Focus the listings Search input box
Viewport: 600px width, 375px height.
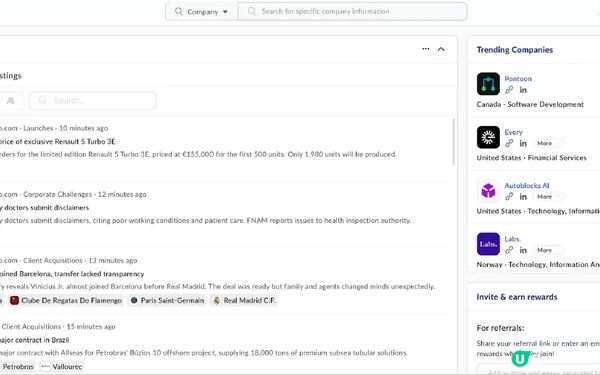[x=93, y=101]
